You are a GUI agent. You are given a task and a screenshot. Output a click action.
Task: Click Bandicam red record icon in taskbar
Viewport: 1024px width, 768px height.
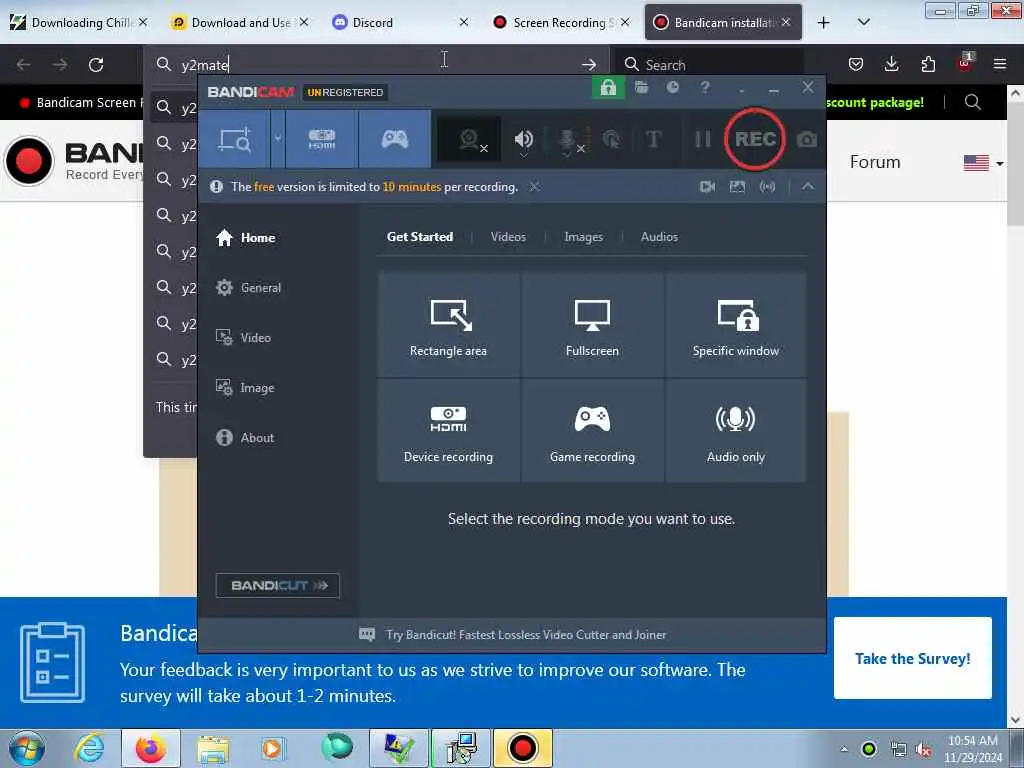click(522, 748)
